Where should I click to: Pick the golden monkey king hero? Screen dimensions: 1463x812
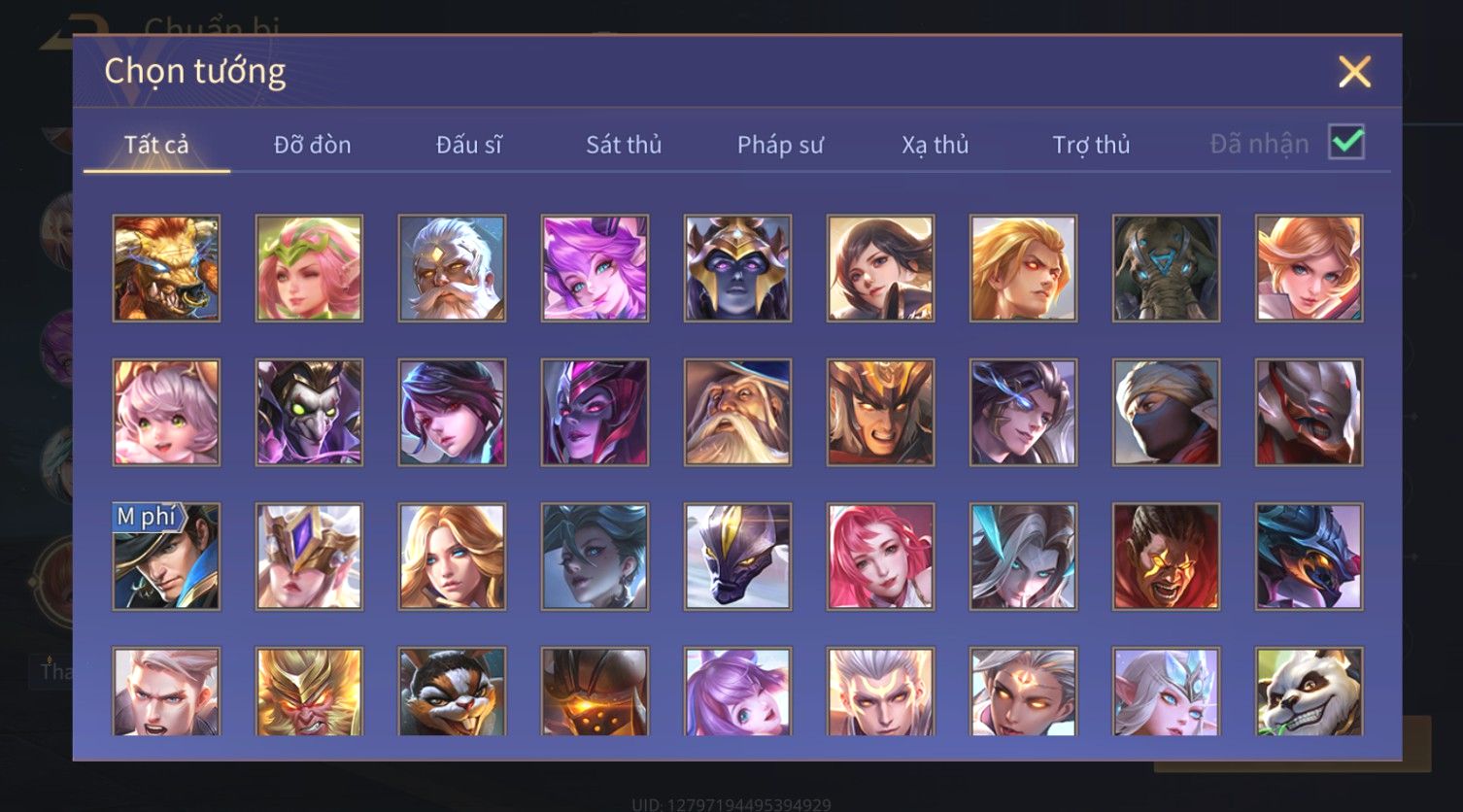click(309, 692)
